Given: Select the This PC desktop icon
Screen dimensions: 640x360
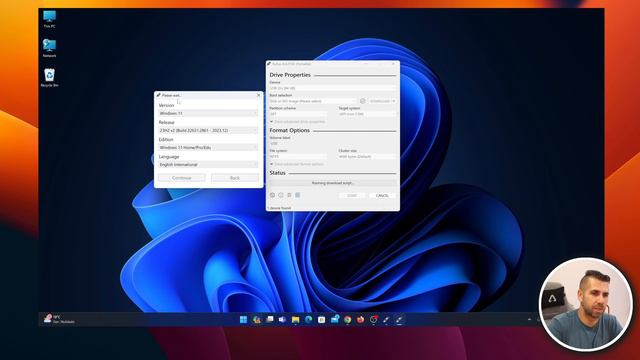Looking at the screenshot, I should click(49, 19).
